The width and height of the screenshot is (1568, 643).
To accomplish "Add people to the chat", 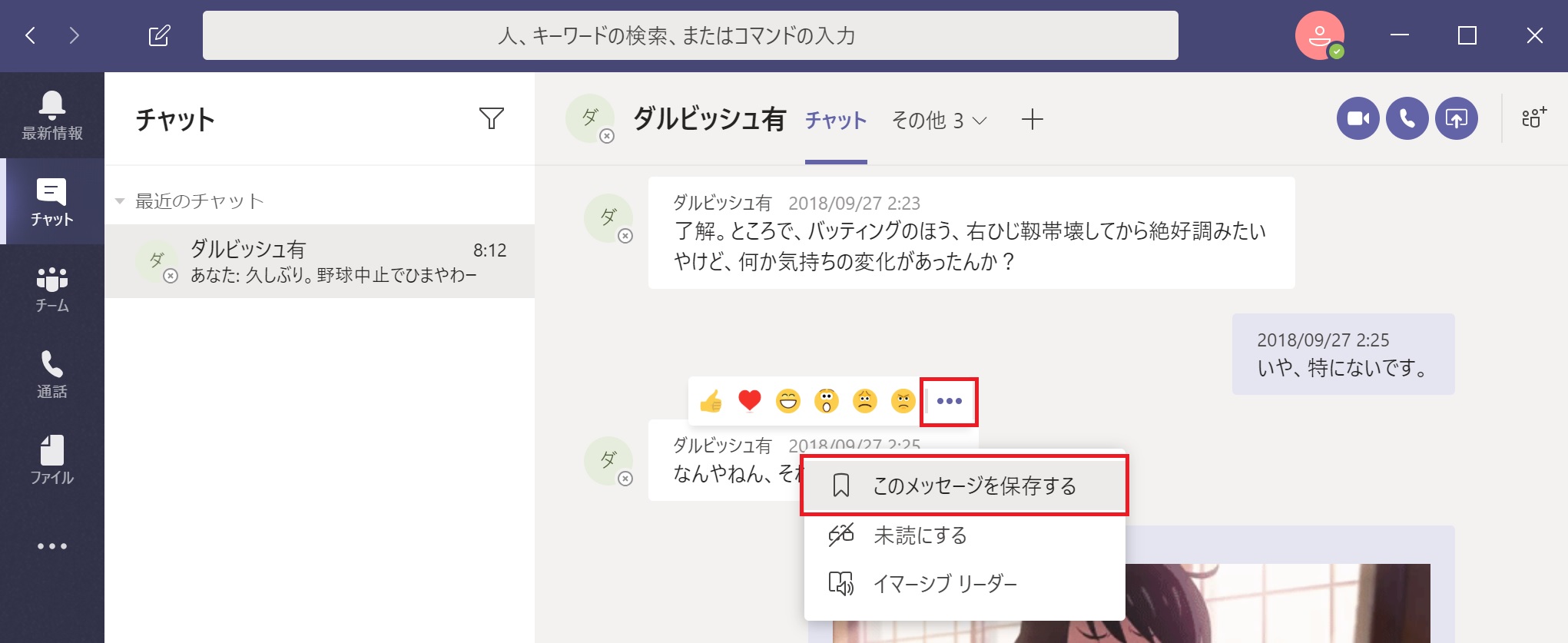I will pos(1534,118).
